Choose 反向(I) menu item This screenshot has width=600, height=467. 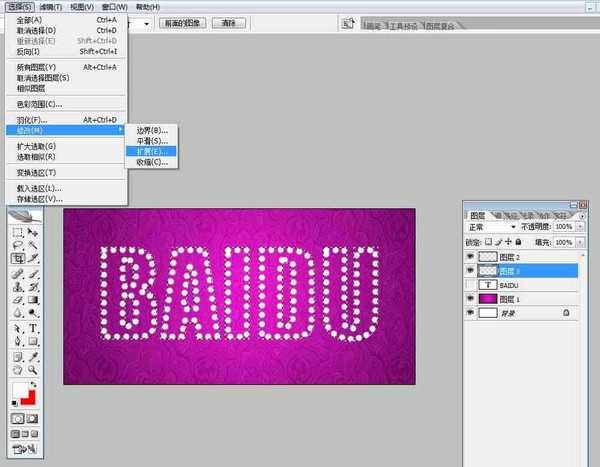click(66, 51)
